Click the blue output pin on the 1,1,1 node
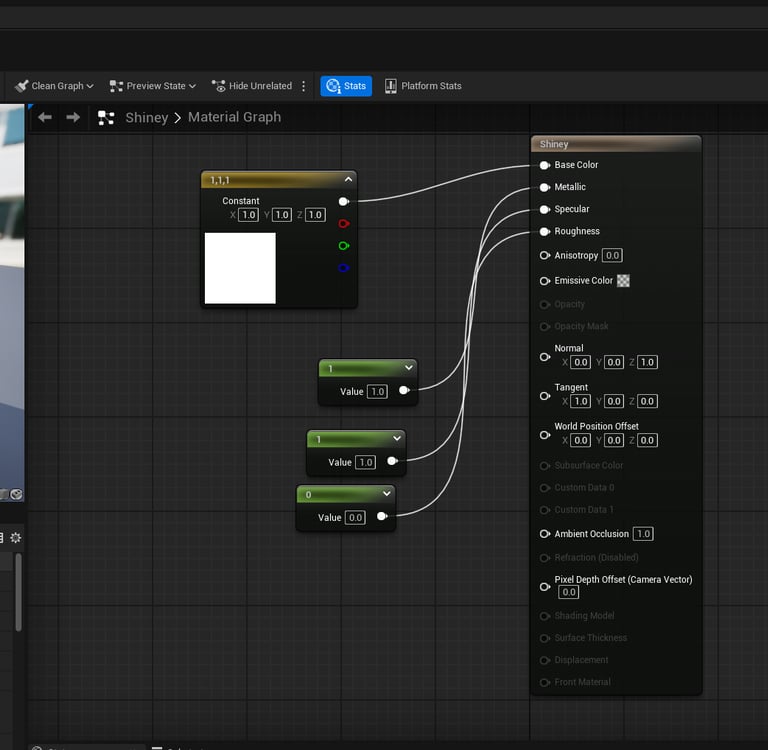Image resolution: width=768 pixels, height=750 pixels. pyautogui.click(x=344, y=267)
